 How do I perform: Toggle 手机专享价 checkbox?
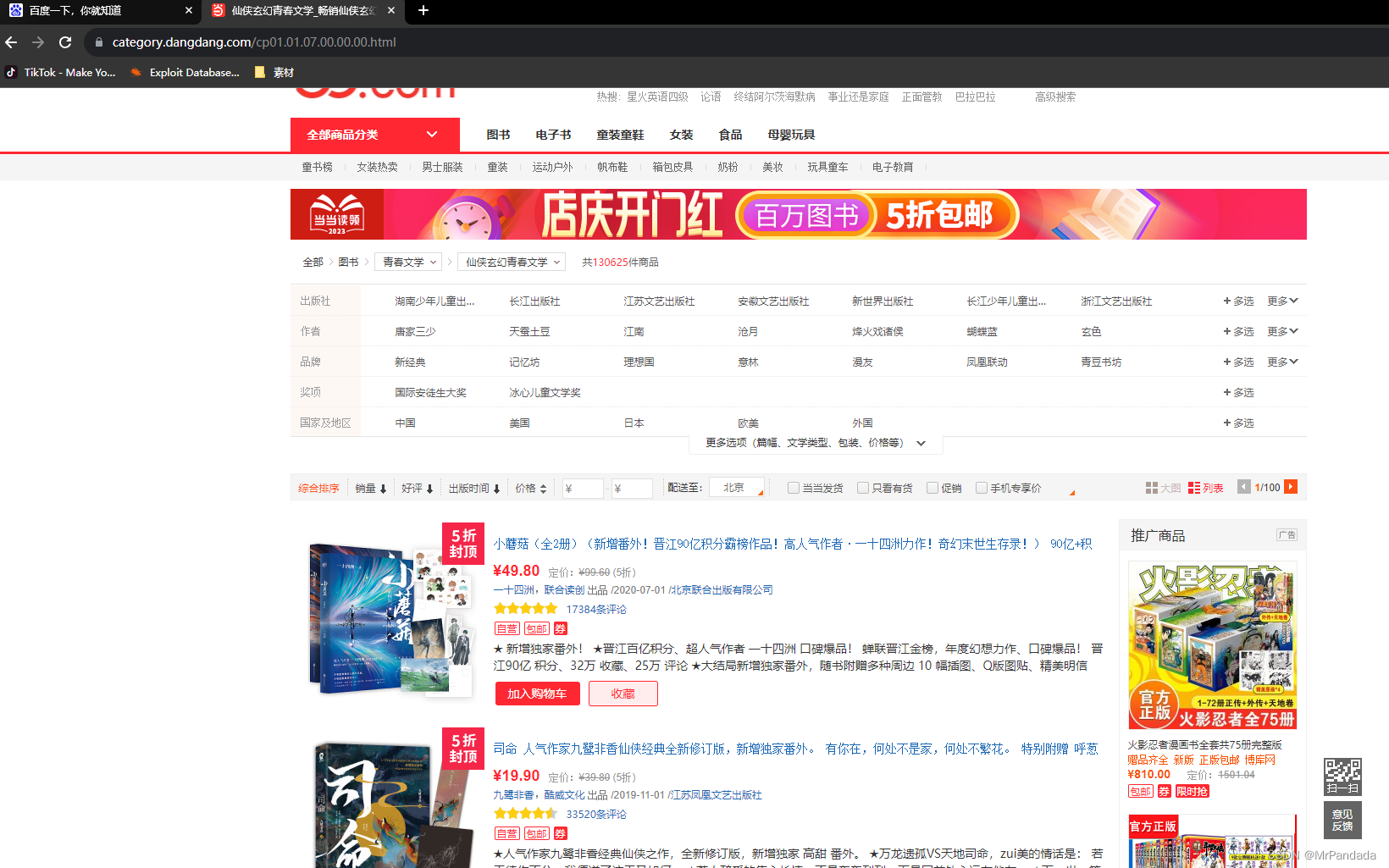coord(982,488)
